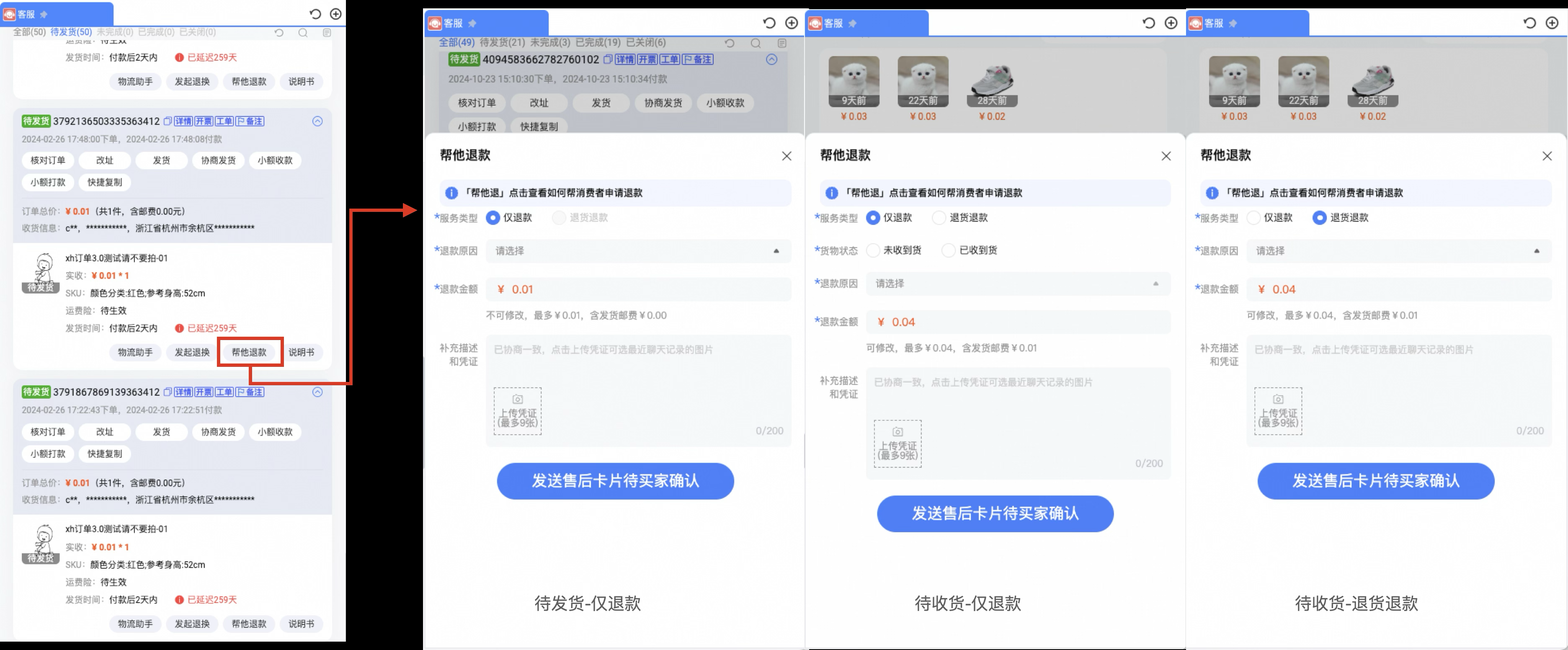Viewport: 1568px width, 650px height.
Task: Open the 退款原因 dropdown in the first dialog
Action: point(638,251)
